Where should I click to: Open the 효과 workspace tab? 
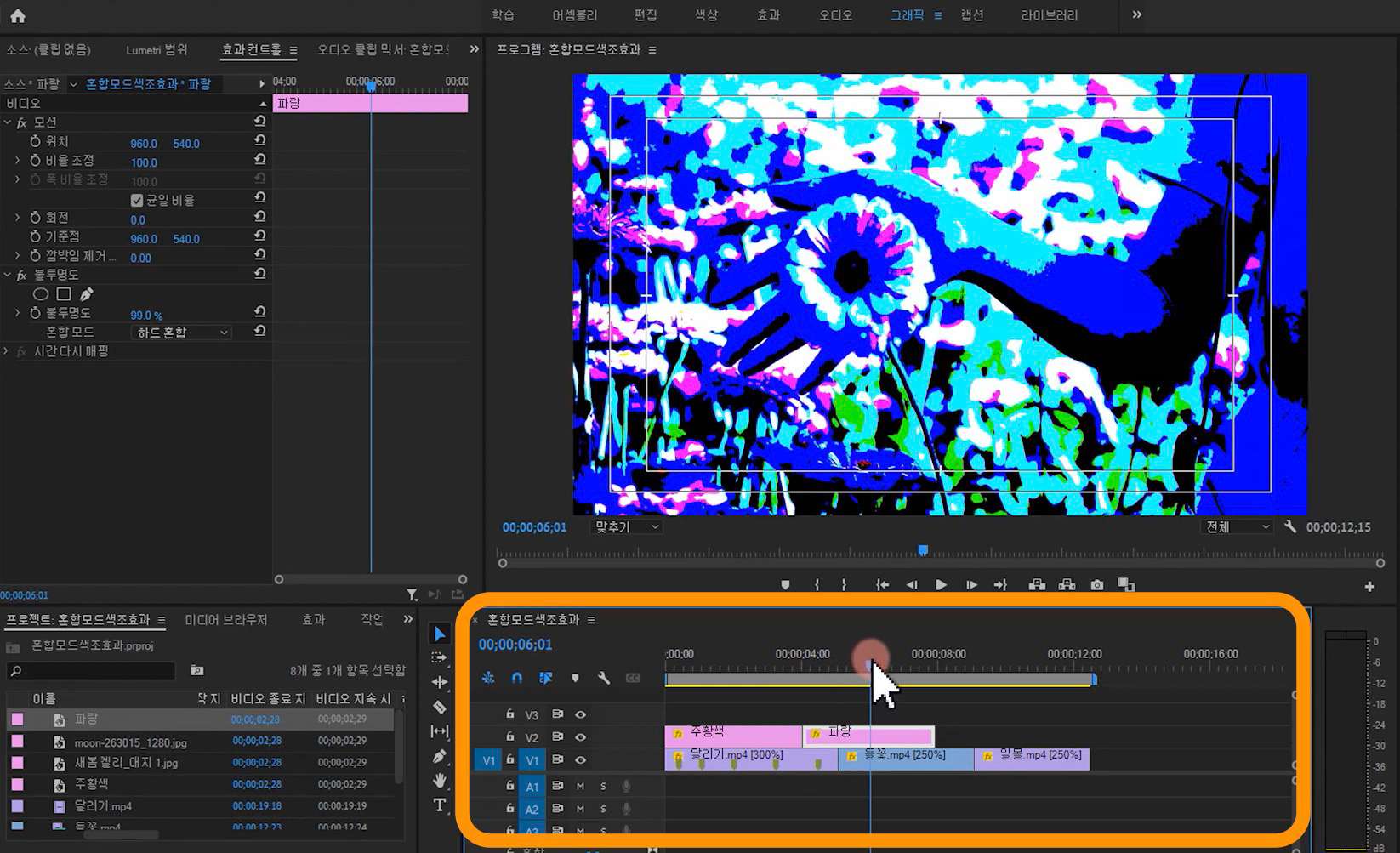[769, 15]
